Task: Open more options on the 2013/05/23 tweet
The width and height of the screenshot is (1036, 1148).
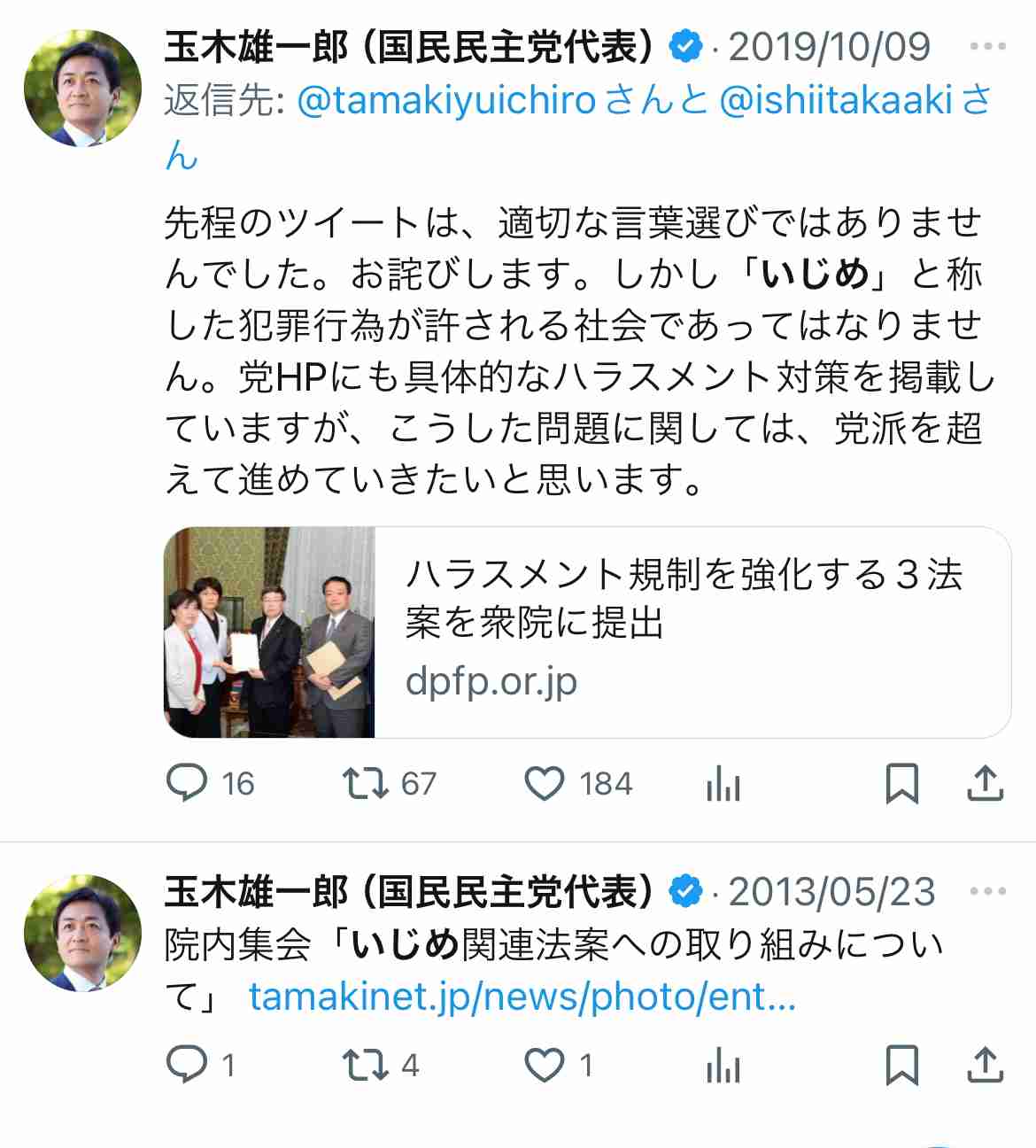Action: click(x=988, y=891)
